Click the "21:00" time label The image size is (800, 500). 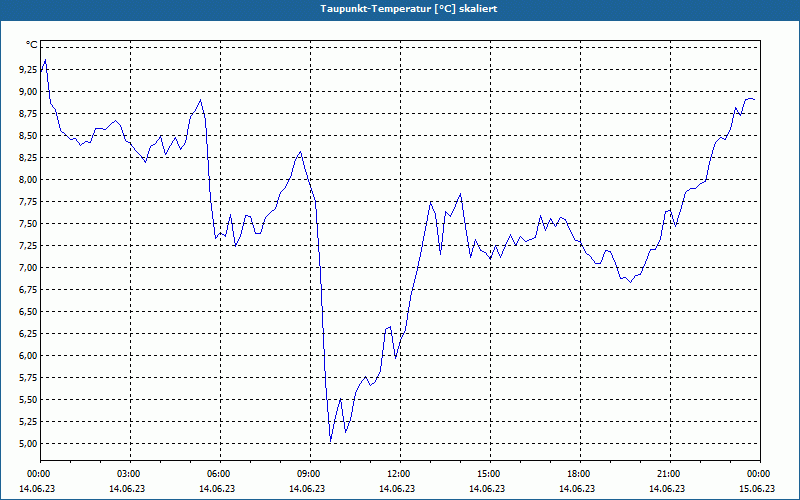pyautogui.click(x=670, y=474)
